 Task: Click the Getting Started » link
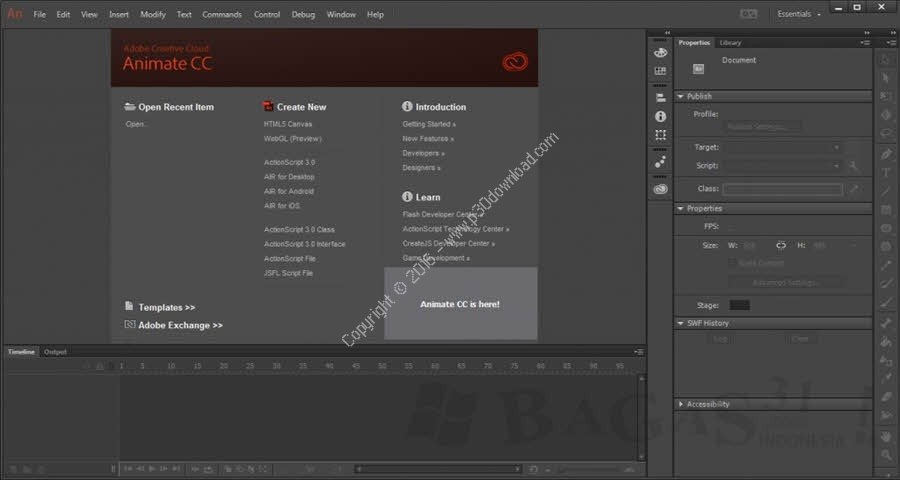pos(429,124)
